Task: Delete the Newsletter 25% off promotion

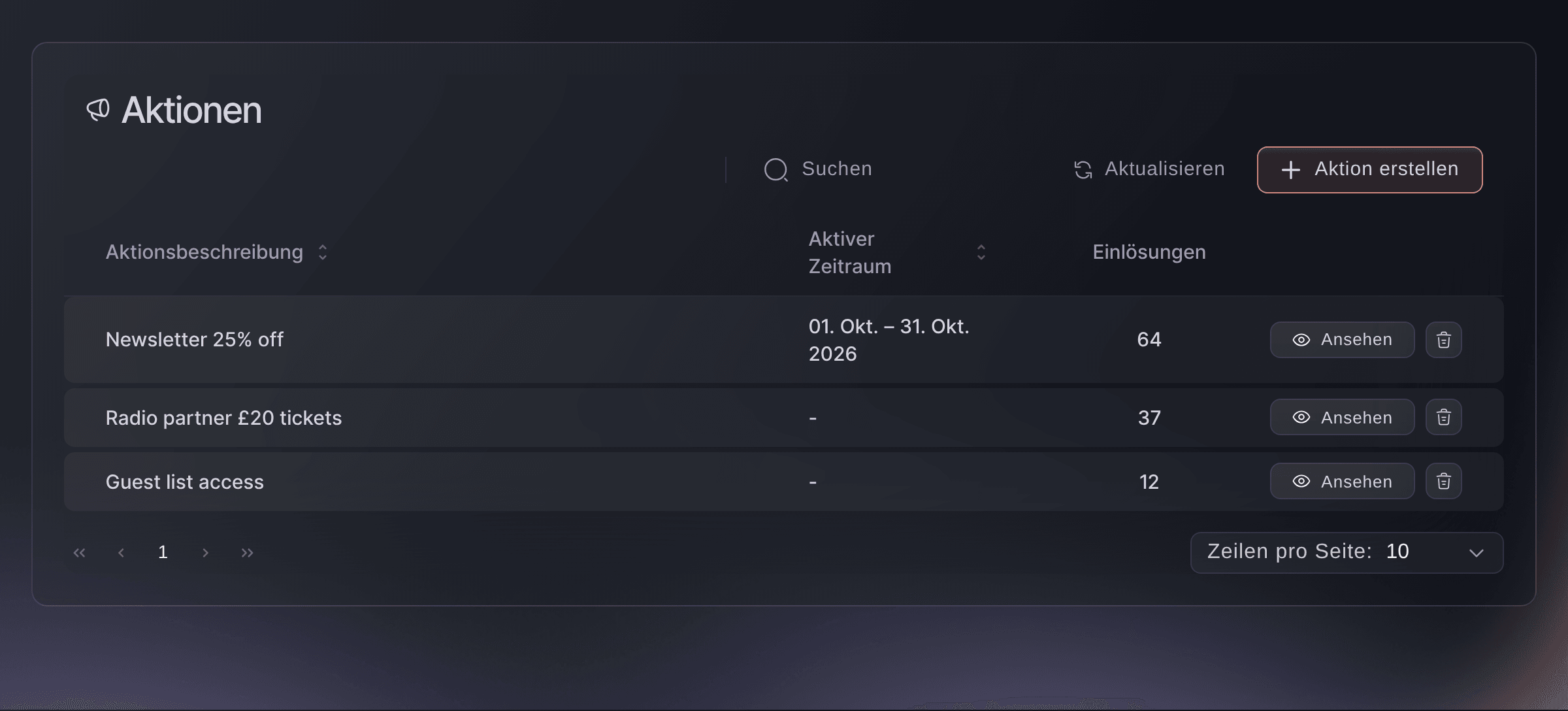Action: tap(1443, 340)
